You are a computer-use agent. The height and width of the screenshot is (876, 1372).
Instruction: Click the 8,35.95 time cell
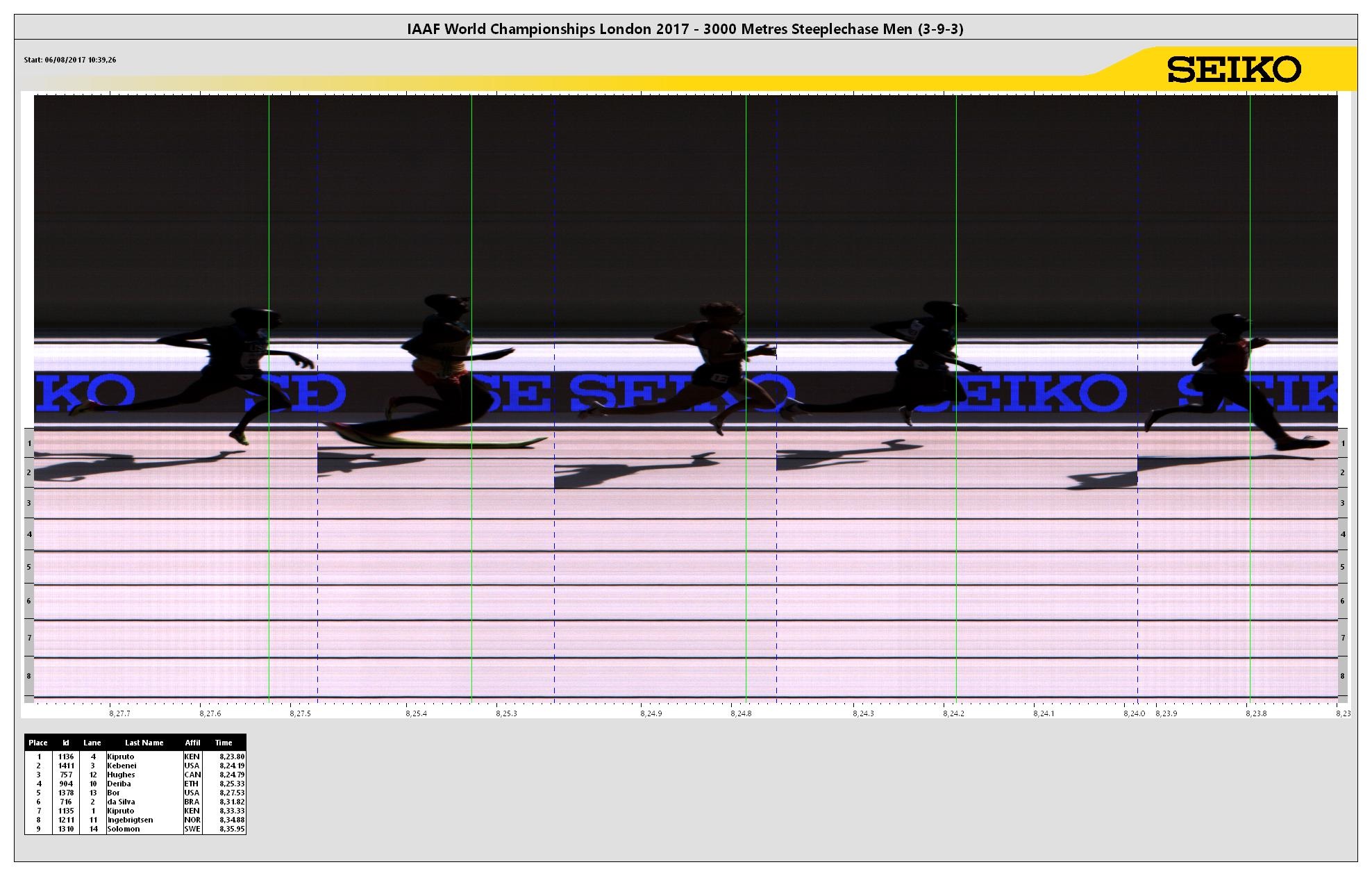[x=231, y=829]
